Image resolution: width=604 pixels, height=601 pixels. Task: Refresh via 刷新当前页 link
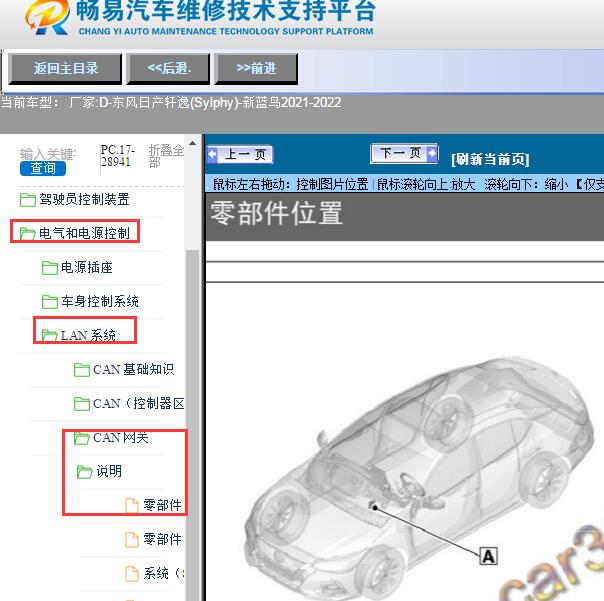click(490, 159)
